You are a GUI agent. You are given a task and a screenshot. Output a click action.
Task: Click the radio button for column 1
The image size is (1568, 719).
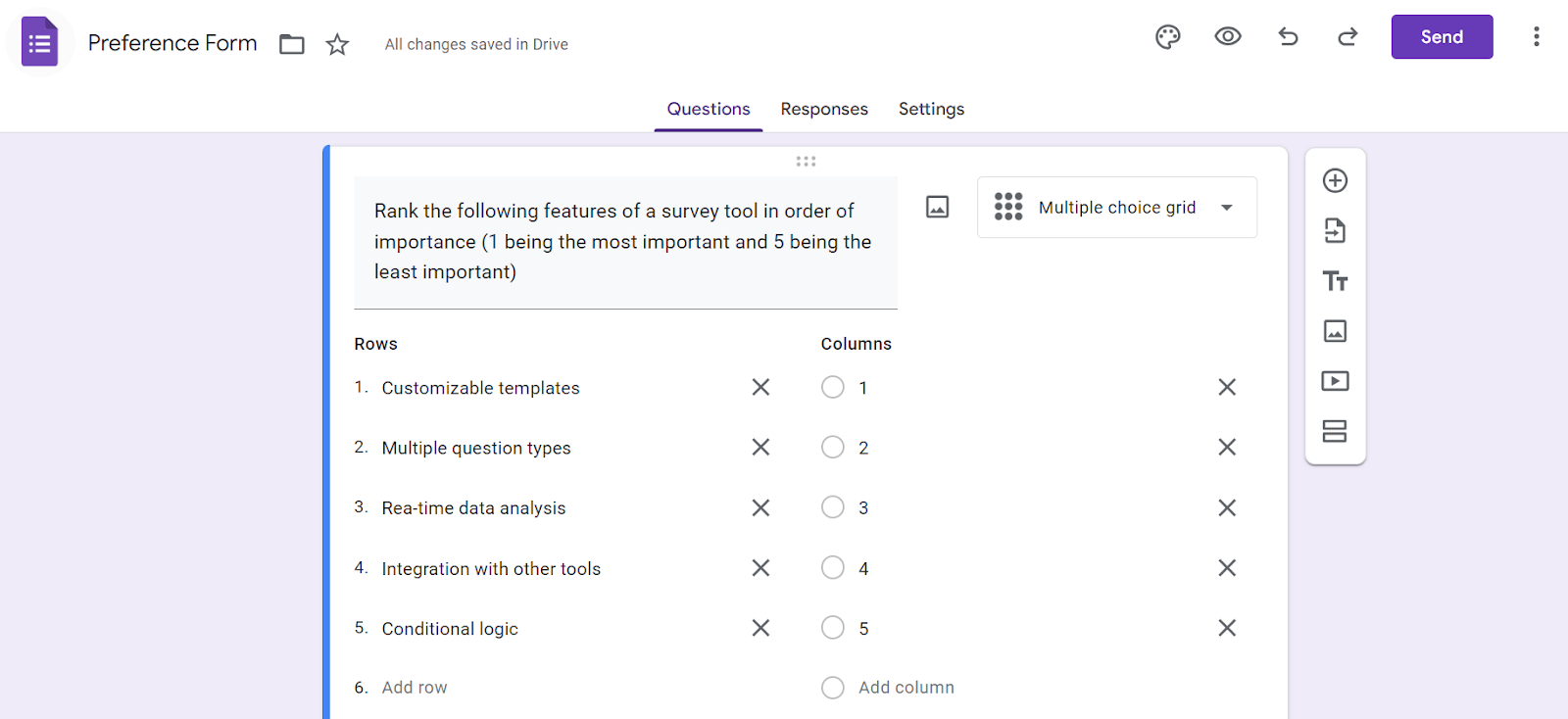click(833, 388)
